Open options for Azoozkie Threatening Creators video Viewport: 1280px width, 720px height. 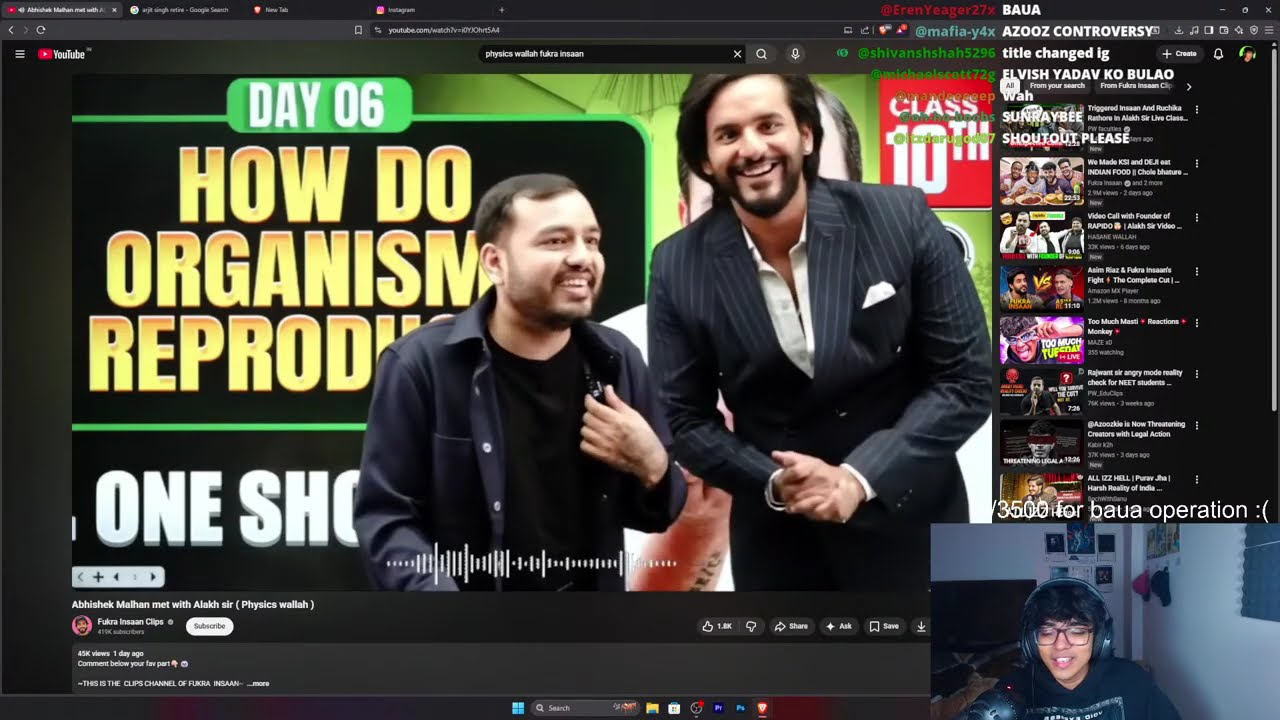click(x=1197, y=425)
